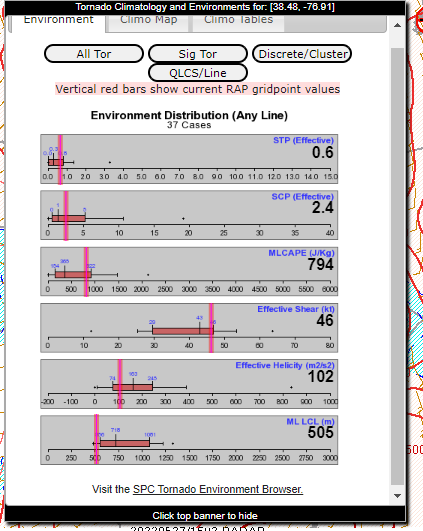The width and height of the screenshot is (423, 531).
Task: Click the '37 Cases' text
Action: point(189,125)
